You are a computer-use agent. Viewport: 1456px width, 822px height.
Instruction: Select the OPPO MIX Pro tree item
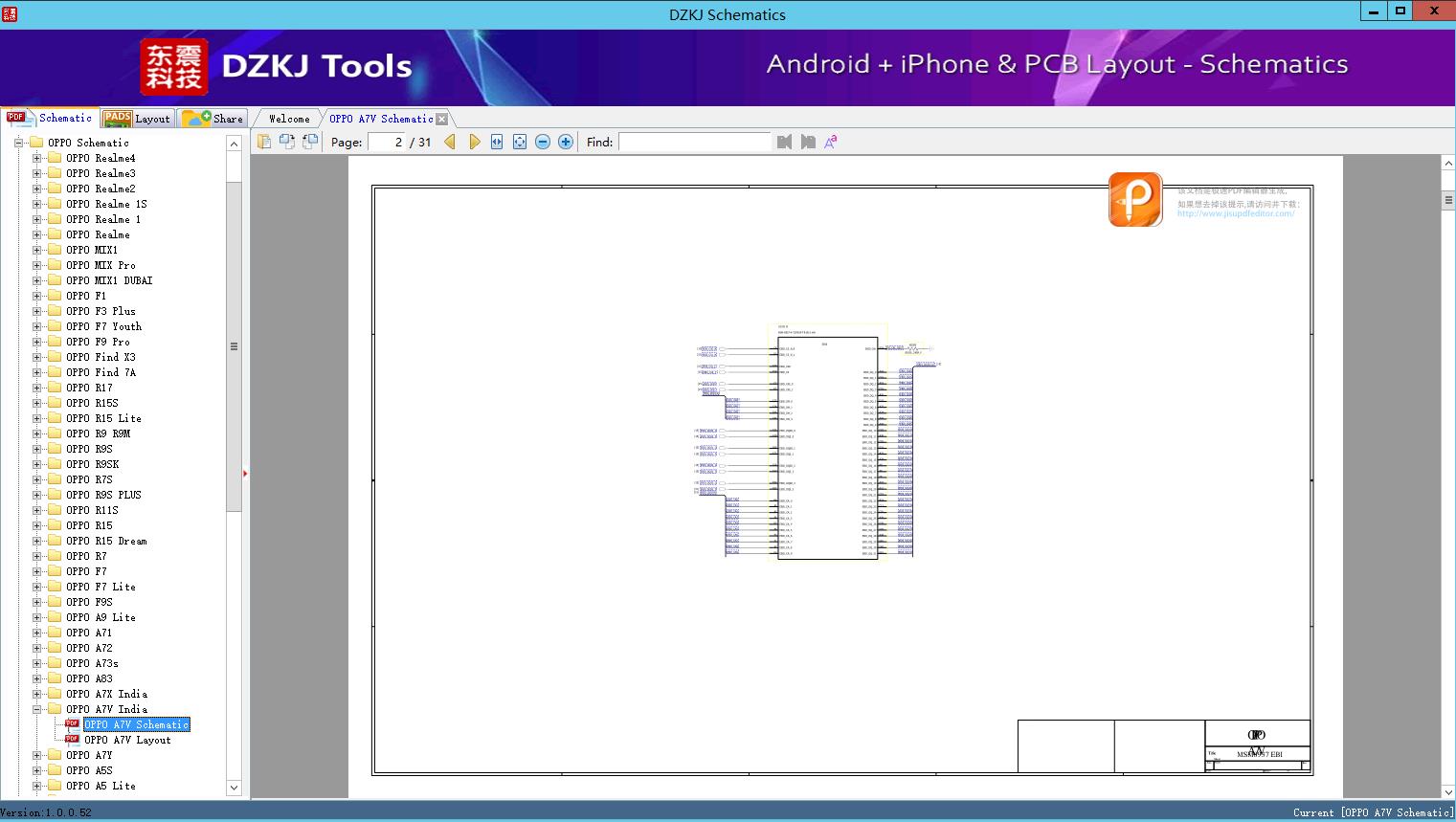point(101,265)
